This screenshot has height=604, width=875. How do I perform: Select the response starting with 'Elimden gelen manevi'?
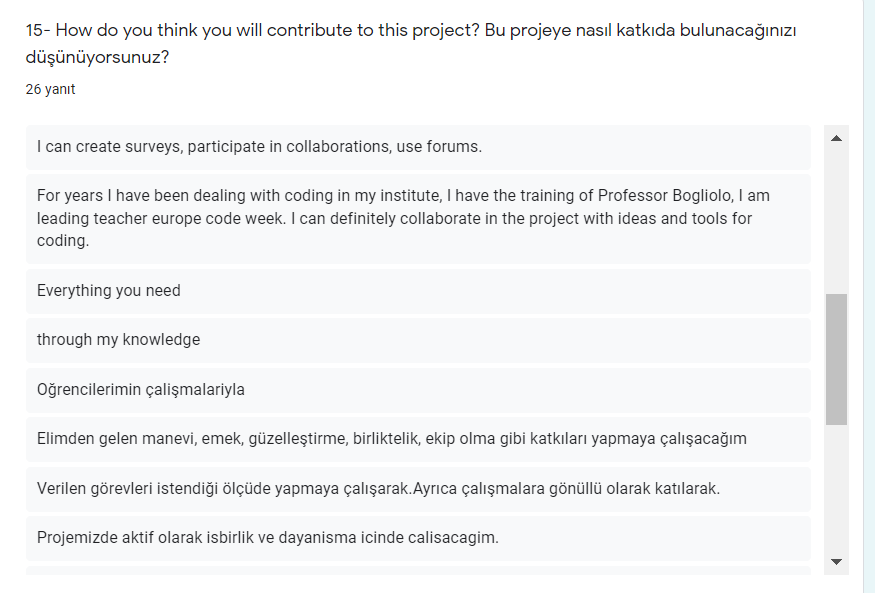coord(300,440)
